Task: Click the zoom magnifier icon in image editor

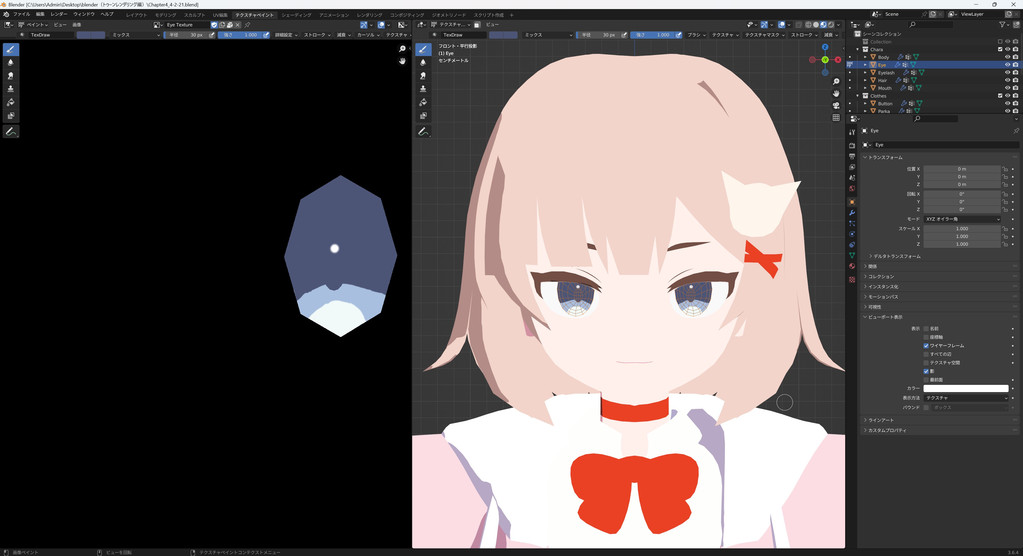Action: [x=403, y=49]
